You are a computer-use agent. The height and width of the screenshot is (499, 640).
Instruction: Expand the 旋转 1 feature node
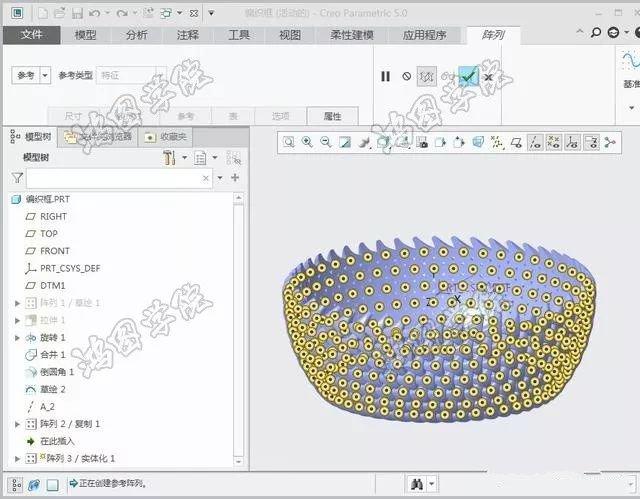tap(17, 338)
